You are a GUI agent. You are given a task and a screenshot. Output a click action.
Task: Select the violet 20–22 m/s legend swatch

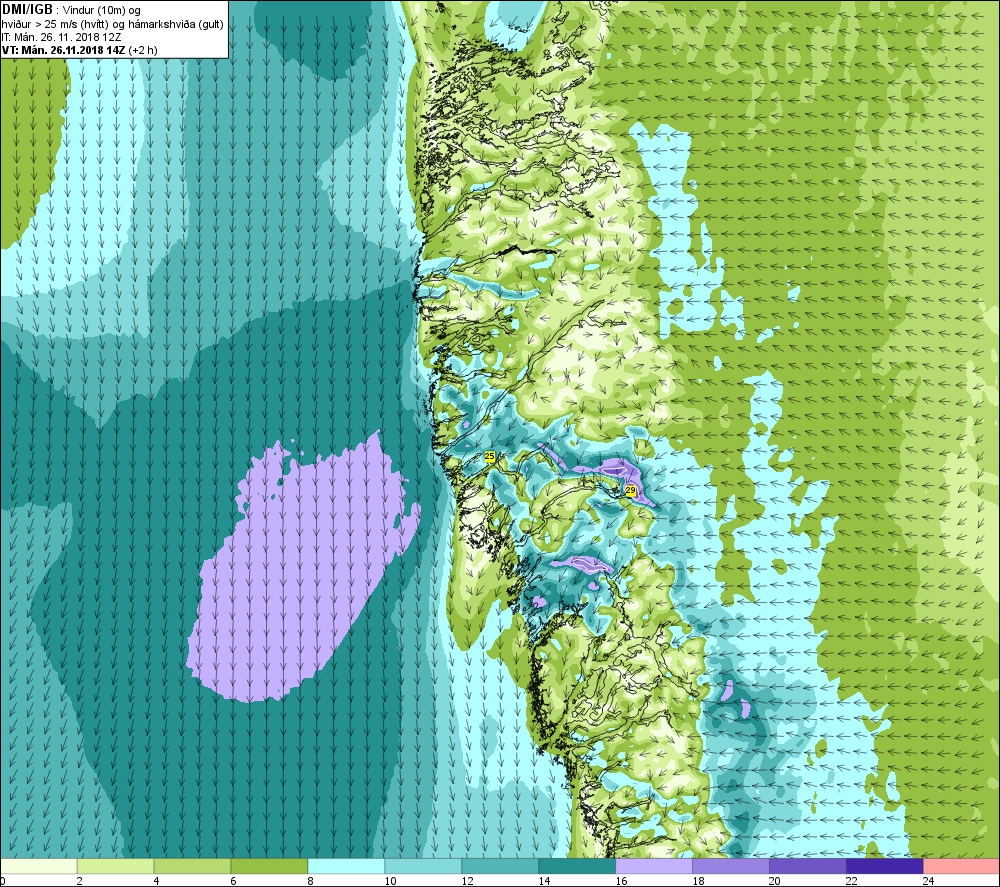[x=807, y=866]
